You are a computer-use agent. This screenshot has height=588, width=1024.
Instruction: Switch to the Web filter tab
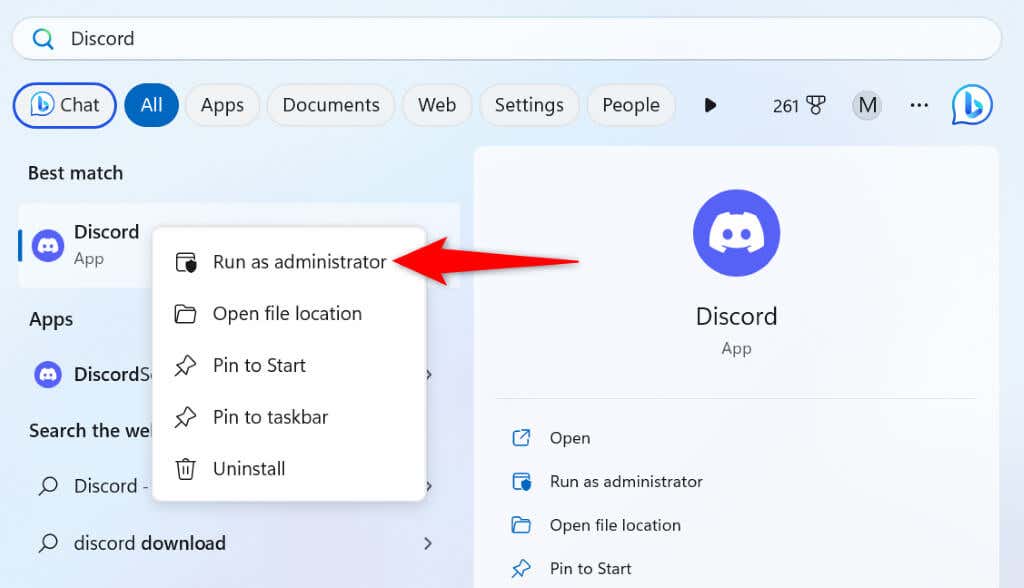437,105
